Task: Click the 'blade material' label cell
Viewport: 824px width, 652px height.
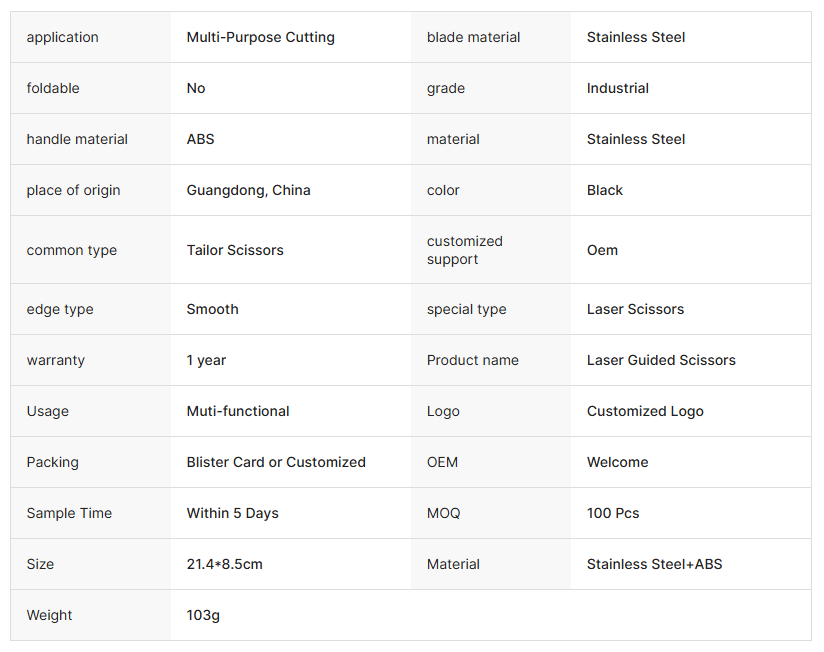Action: tap(473, 38)
